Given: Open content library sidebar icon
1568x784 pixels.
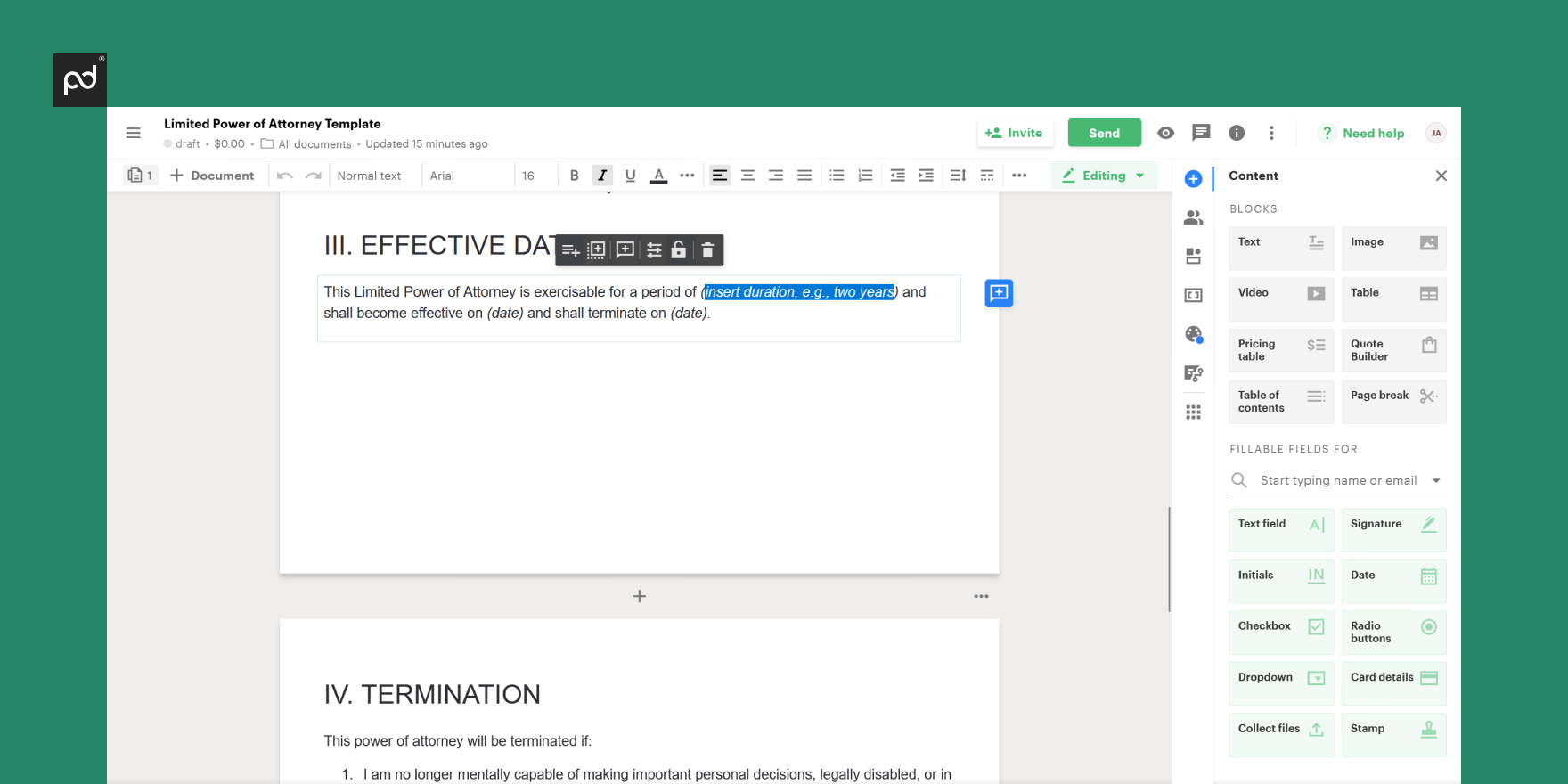Looking at the screenshot, I should (x=1194, y=257).
